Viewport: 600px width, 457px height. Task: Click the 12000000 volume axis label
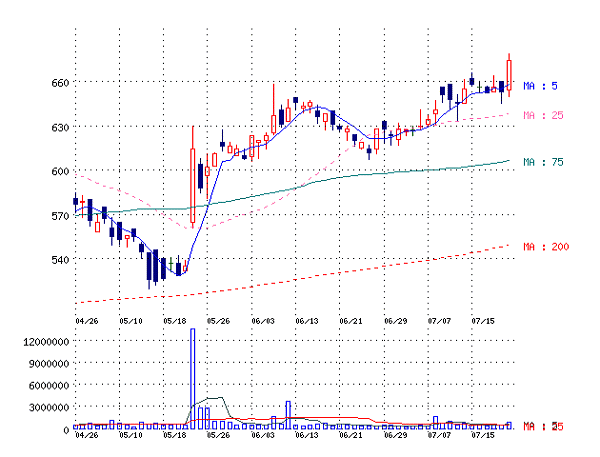[46, 341]
